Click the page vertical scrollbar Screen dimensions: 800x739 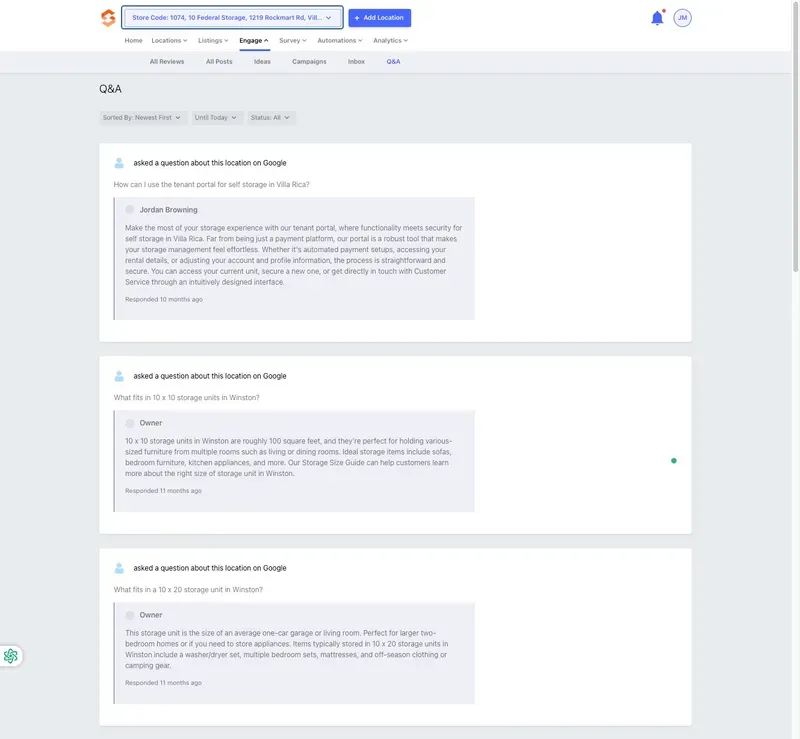pos(795,138)
